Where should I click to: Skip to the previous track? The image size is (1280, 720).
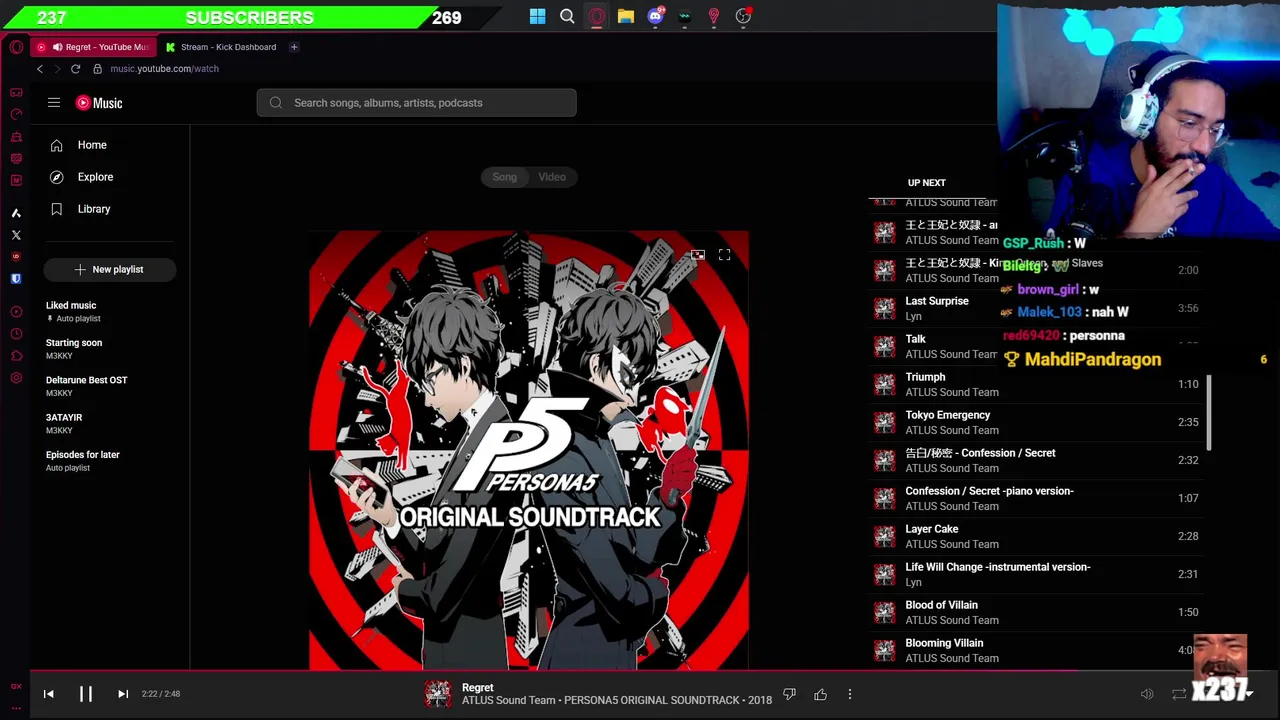click(48, 693)
